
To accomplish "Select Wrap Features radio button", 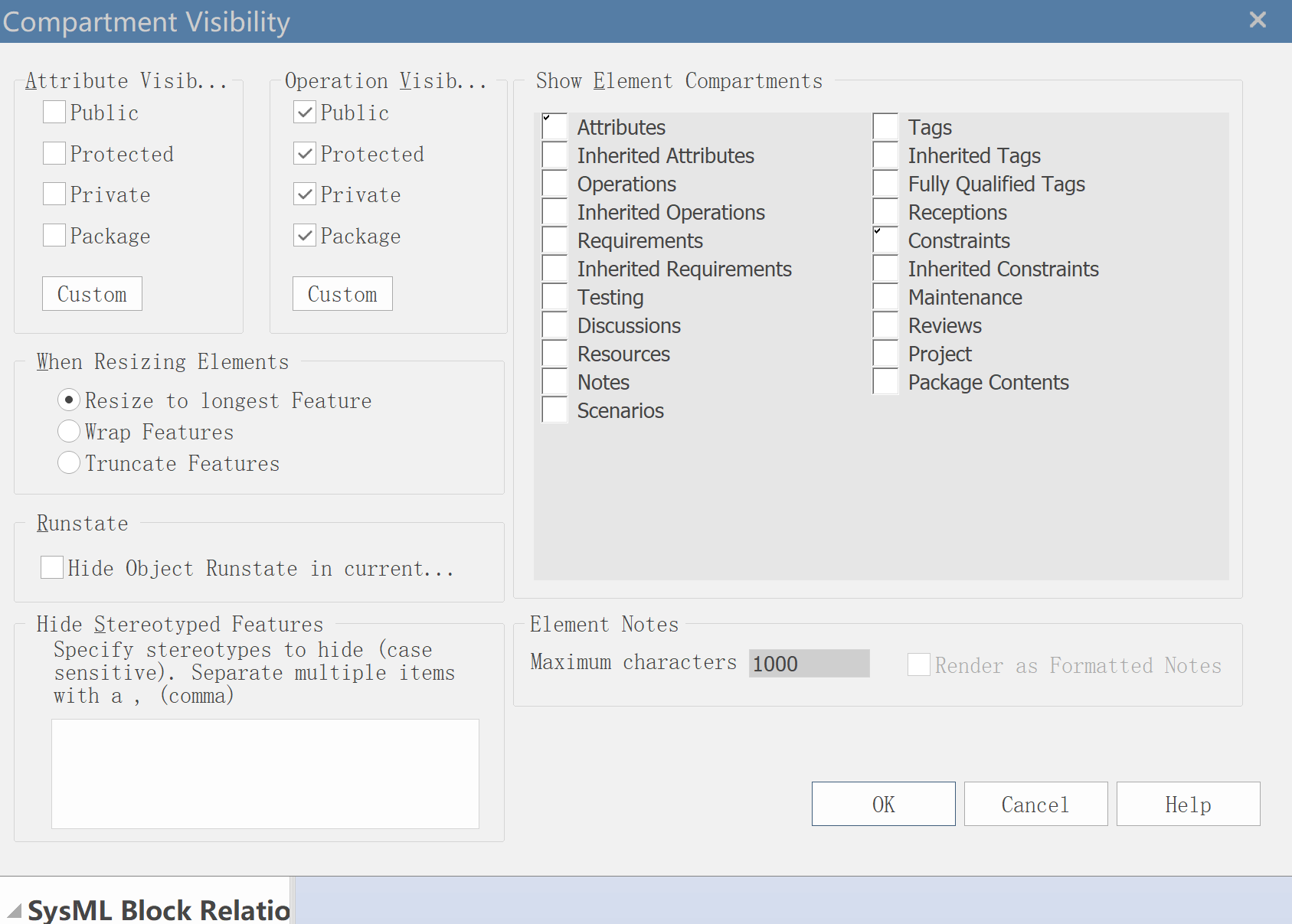I will click(x=69, y=431).
